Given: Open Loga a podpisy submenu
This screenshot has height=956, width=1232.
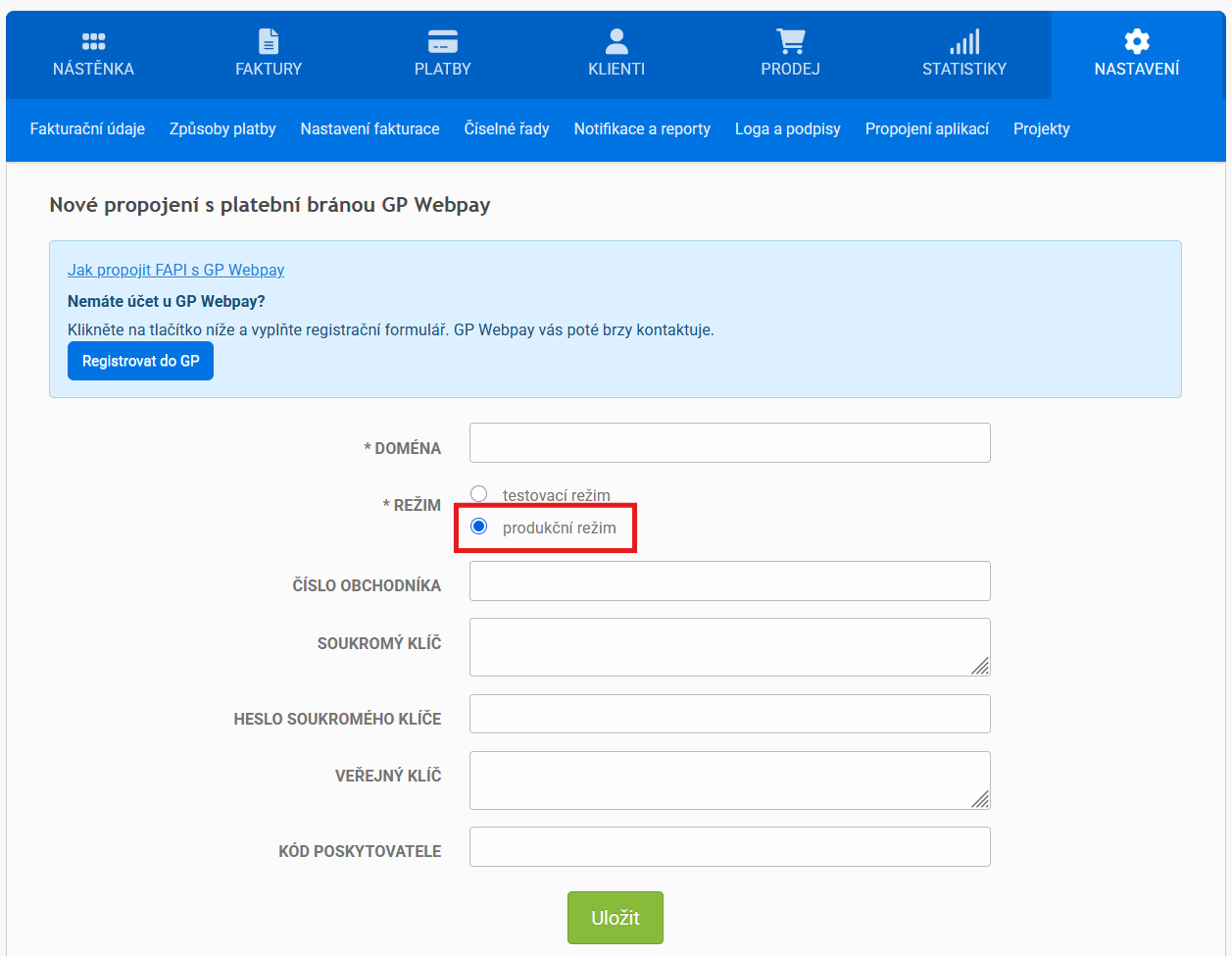Looking at the screenshot, I should 788,128.
